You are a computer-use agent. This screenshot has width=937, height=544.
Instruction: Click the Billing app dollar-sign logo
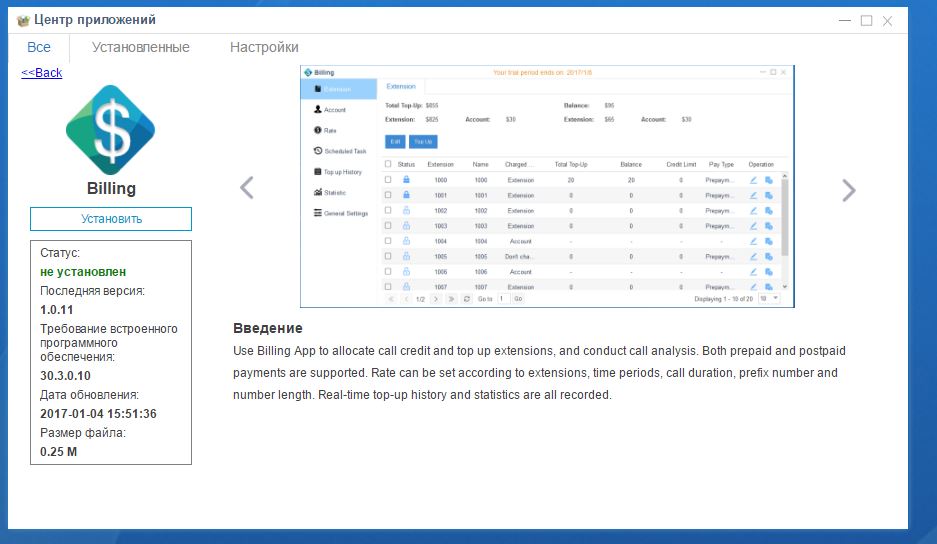click(x=110, y=130)
